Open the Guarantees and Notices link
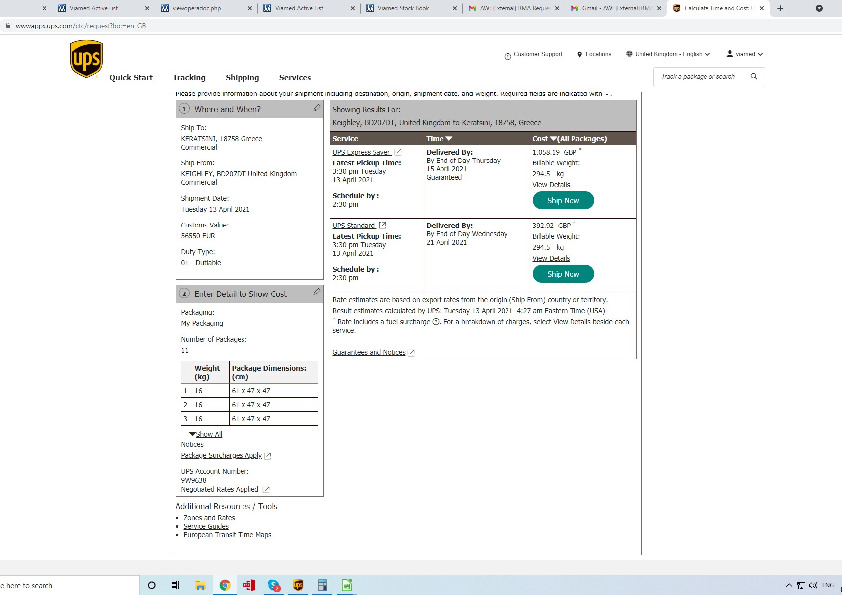The image size is (842, 595). (369, 352)
